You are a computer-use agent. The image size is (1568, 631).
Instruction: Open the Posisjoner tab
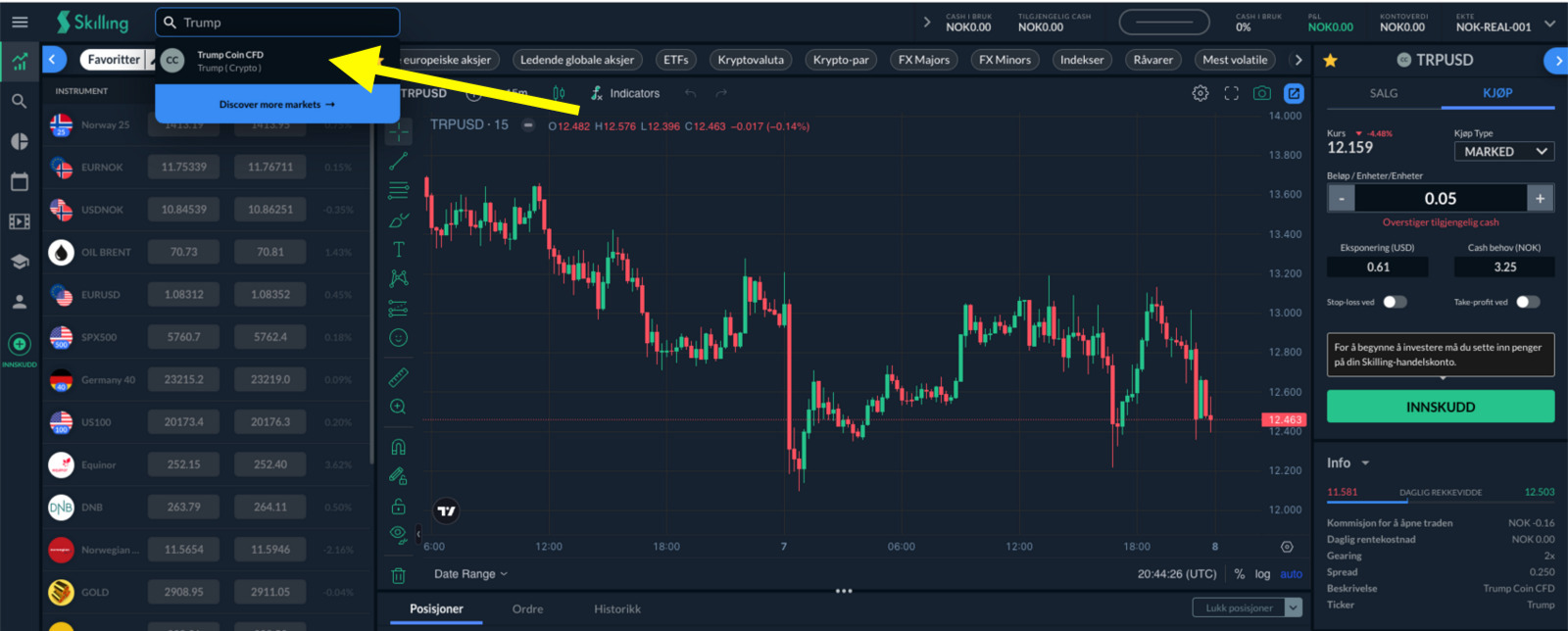tap(436, 609)
